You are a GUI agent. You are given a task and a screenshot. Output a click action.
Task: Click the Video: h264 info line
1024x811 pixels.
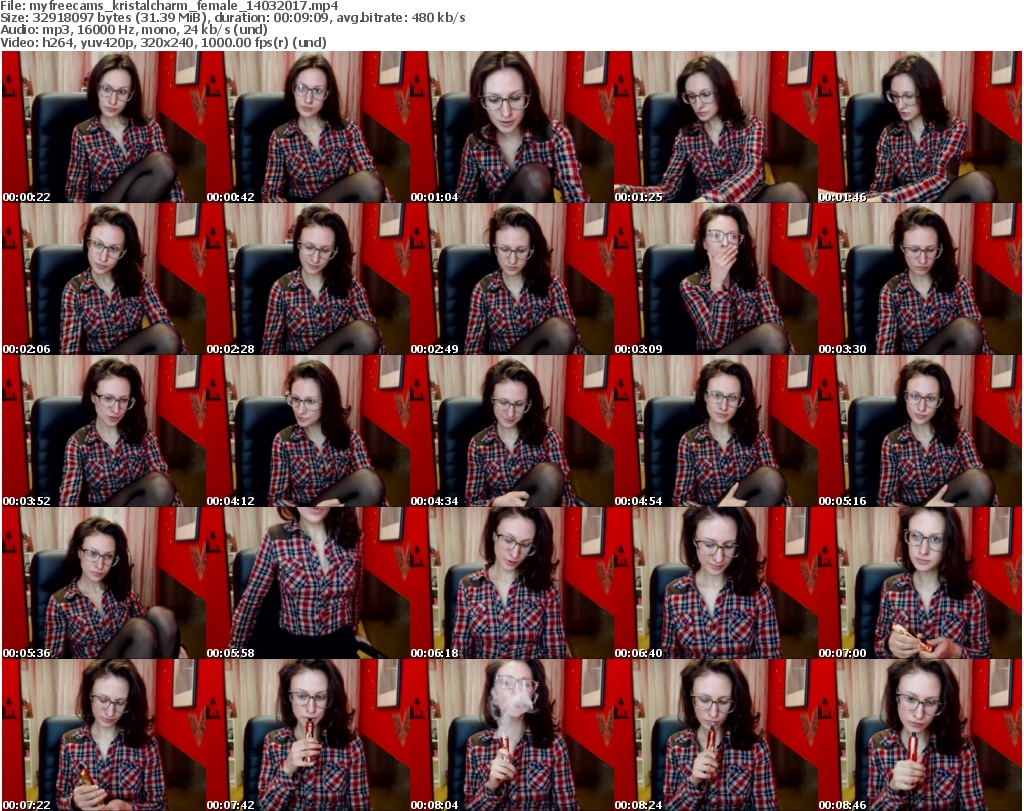(x=163, y=42)
